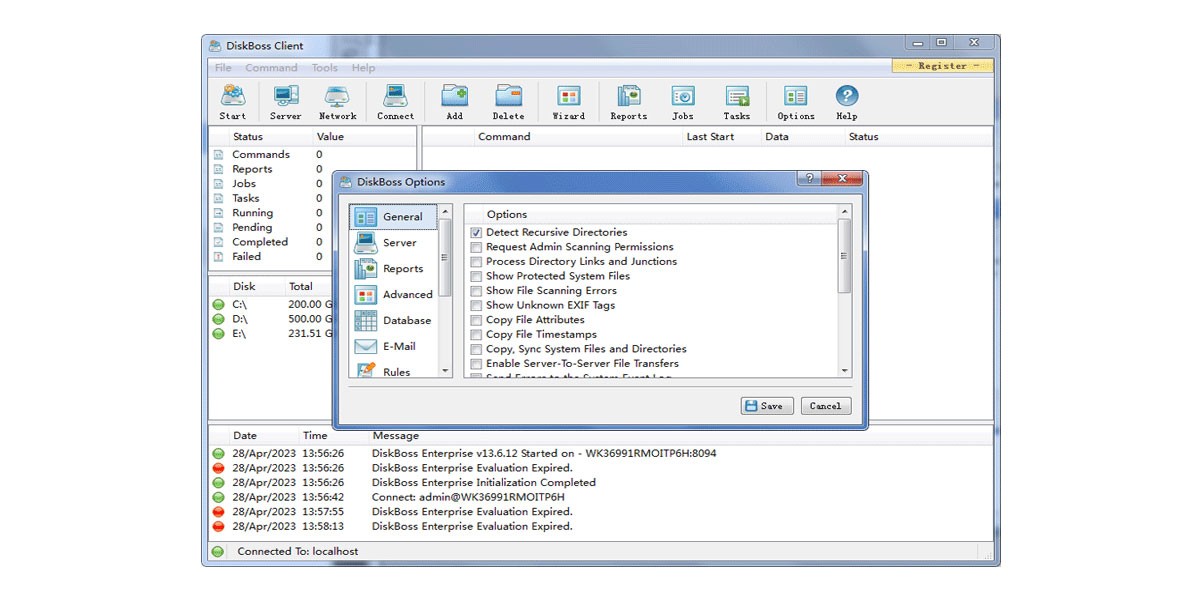Screen dimensions: 1200x600
Task: Click the green connection icon in the status bar
Action: click(x=217, y=552)
